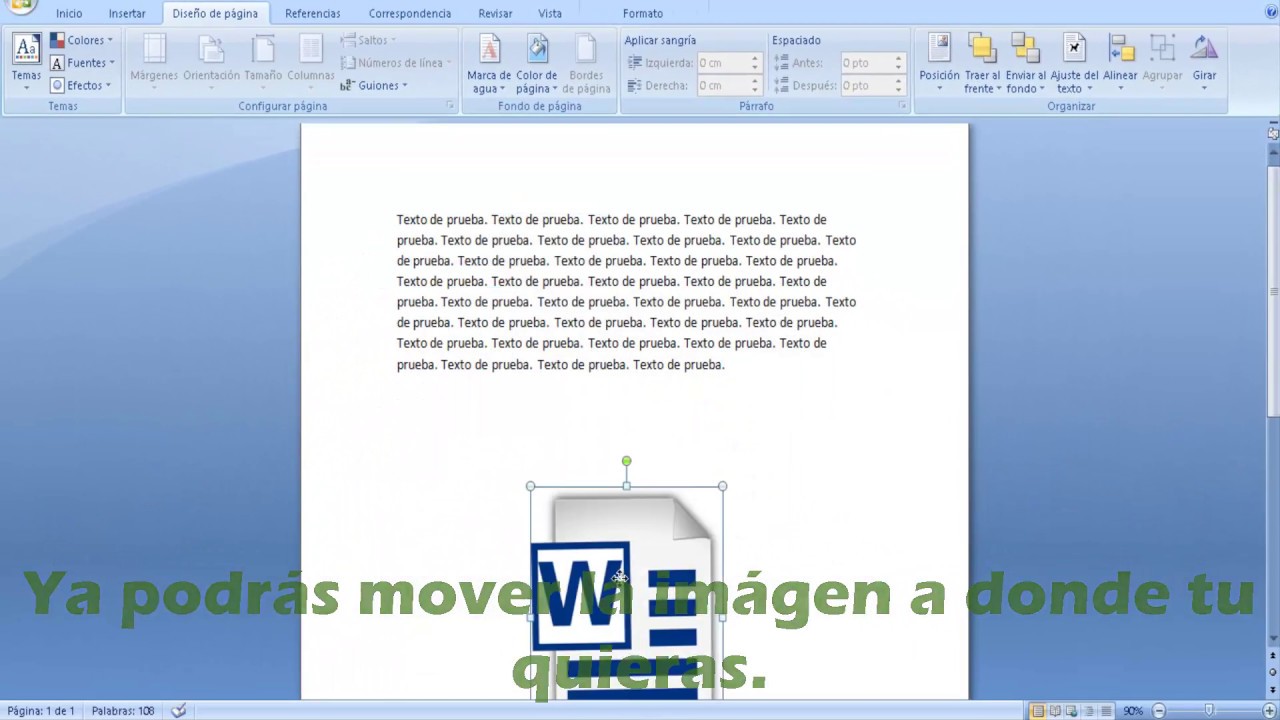Click the selected Word logo image

tap(626, 592)
